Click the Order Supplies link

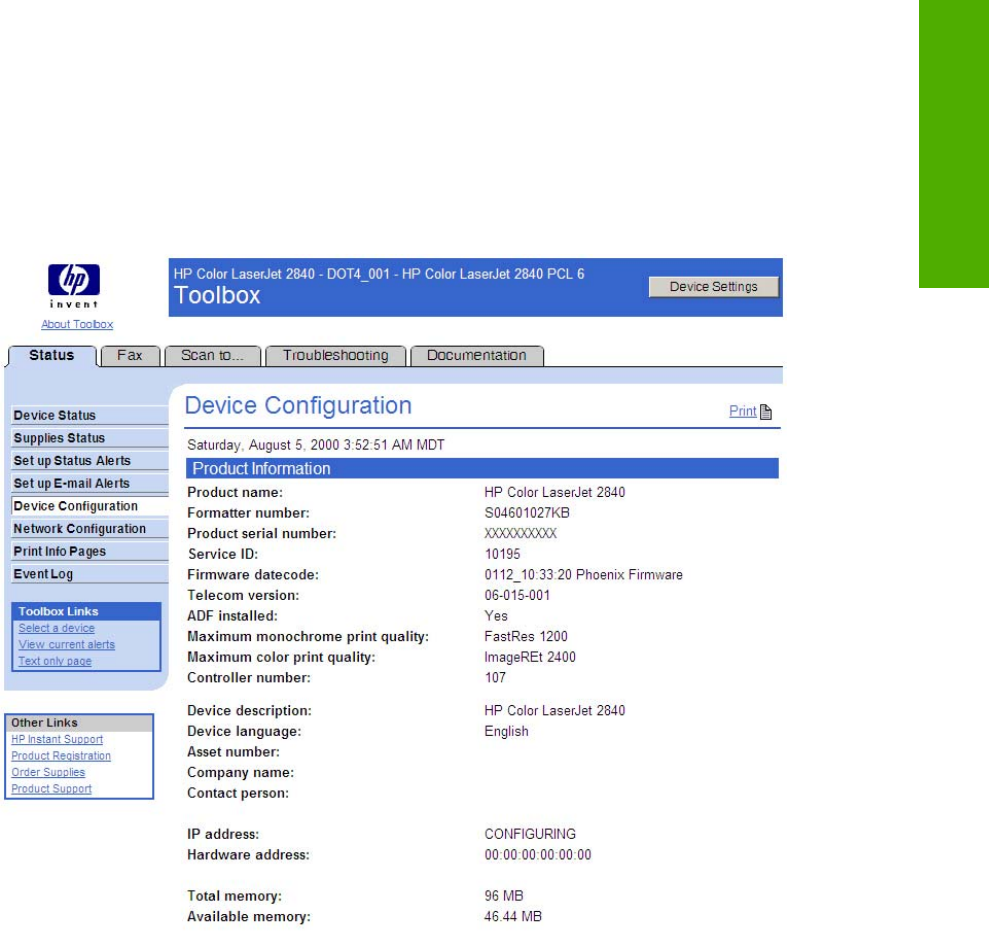point(48,772)
